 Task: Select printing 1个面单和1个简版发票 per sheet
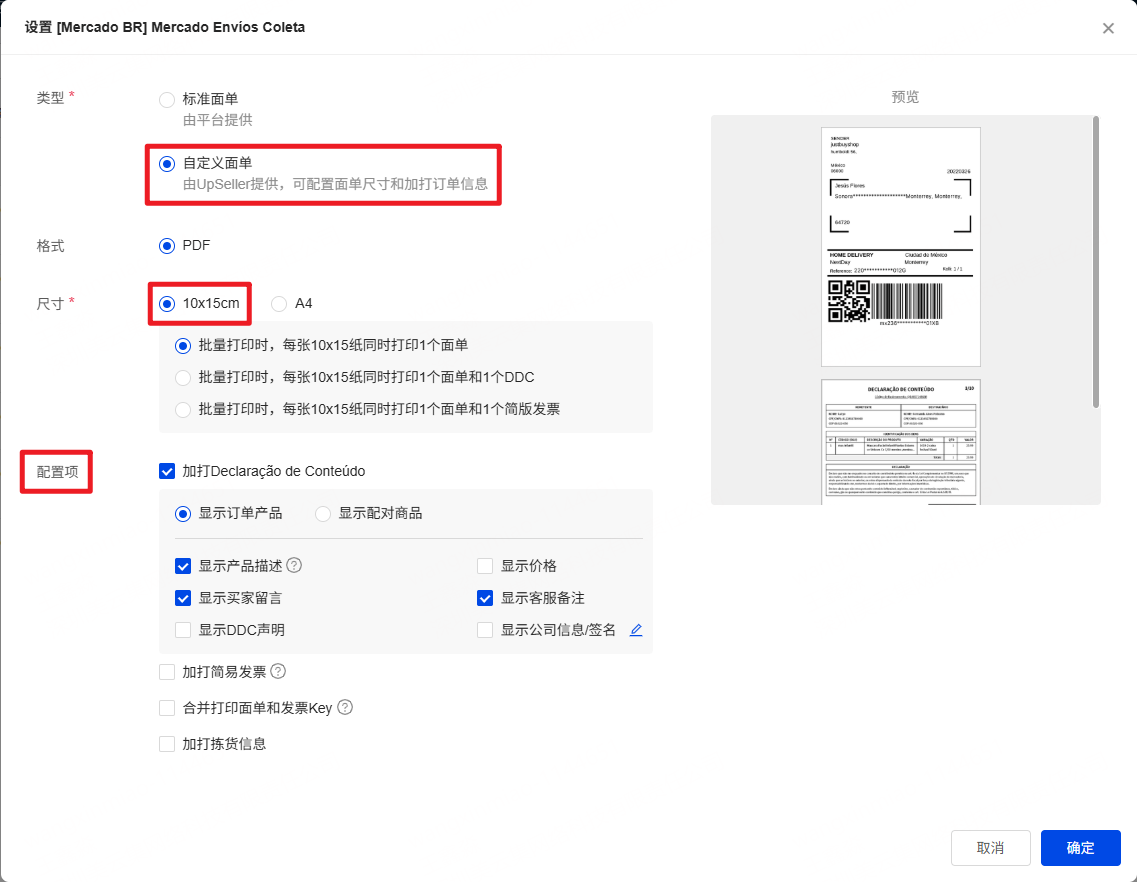click(183, 409)
